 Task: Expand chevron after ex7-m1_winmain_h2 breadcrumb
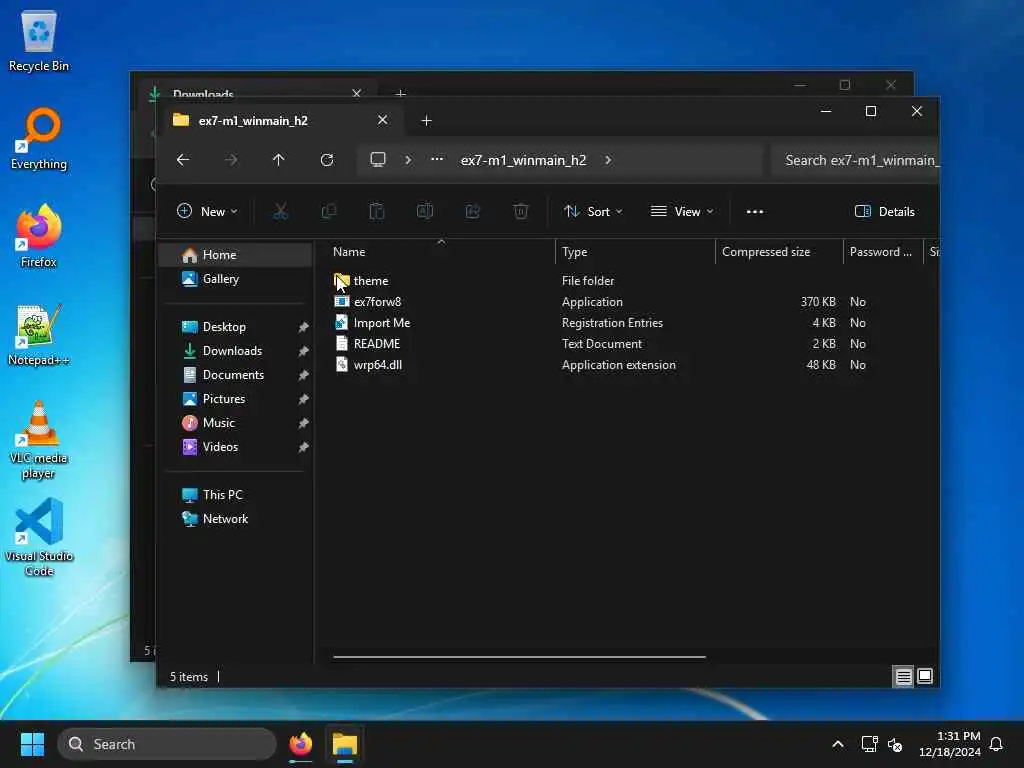[x=608, y=160]
